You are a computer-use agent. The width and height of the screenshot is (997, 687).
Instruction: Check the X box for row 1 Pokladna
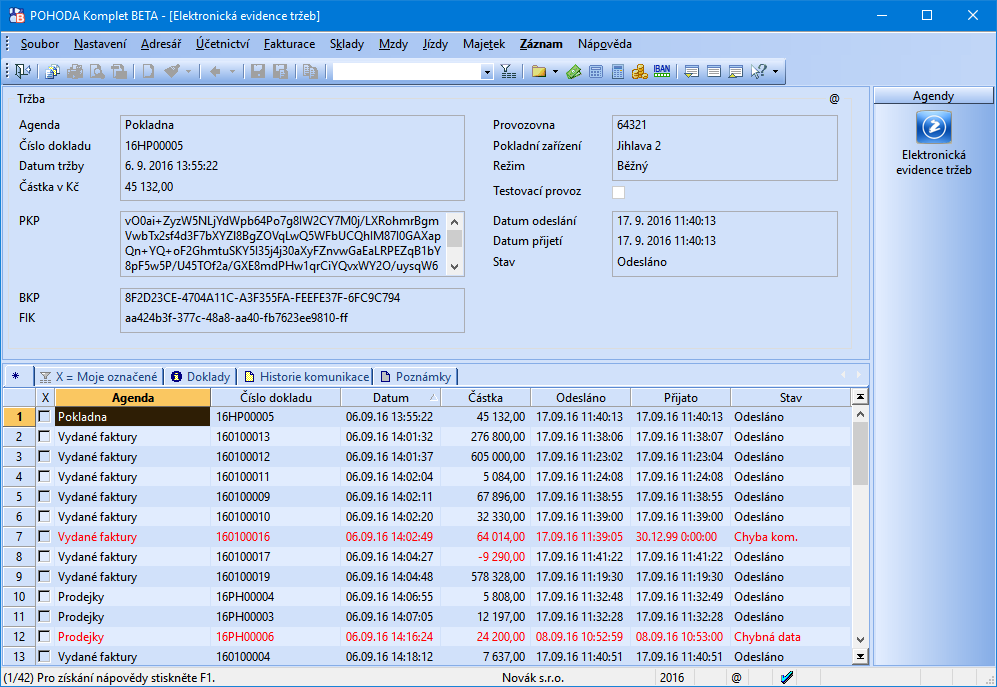click(45, 417)
